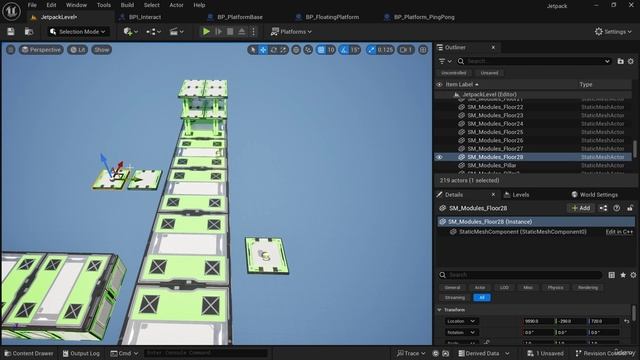Open the Edit menu
The image size is (640, 360).
(x=51, y=5)
